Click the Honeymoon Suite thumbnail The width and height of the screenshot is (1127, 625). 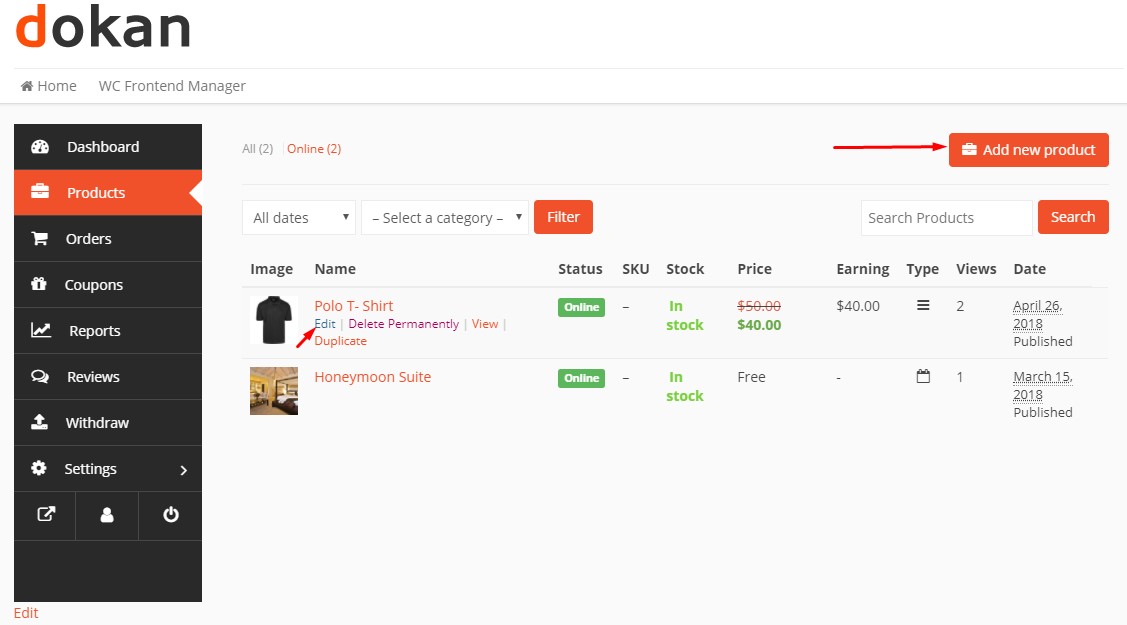coord(274,391)
